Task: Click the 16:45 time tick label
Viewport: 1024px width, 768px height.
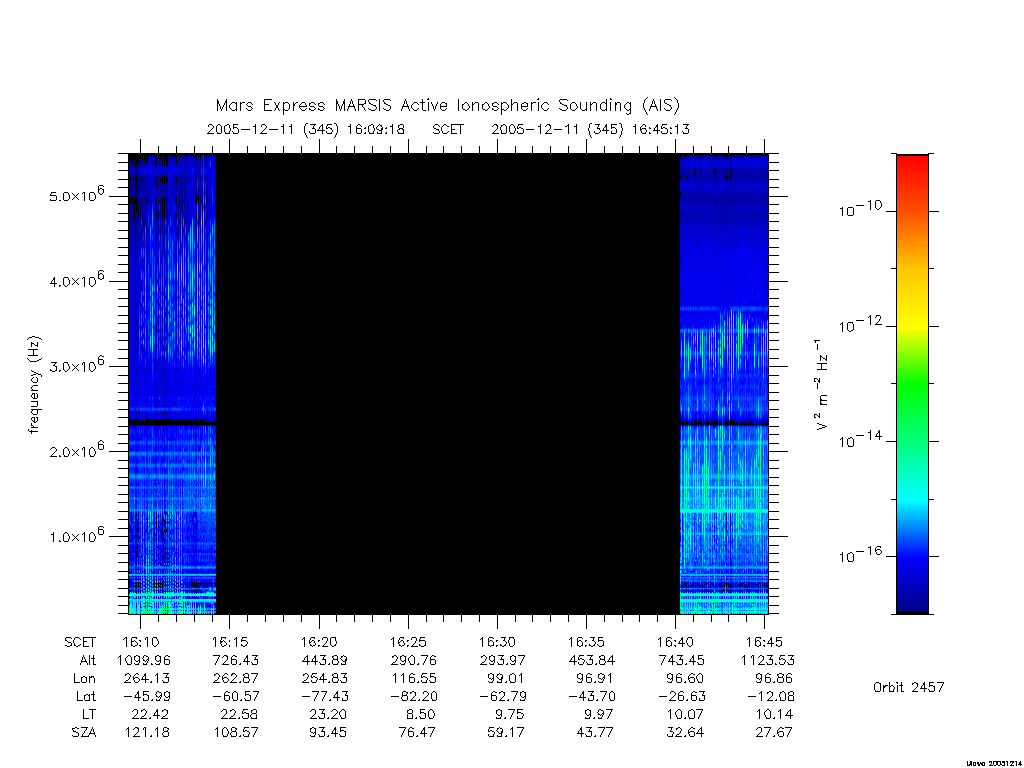Action: [764, 643]
